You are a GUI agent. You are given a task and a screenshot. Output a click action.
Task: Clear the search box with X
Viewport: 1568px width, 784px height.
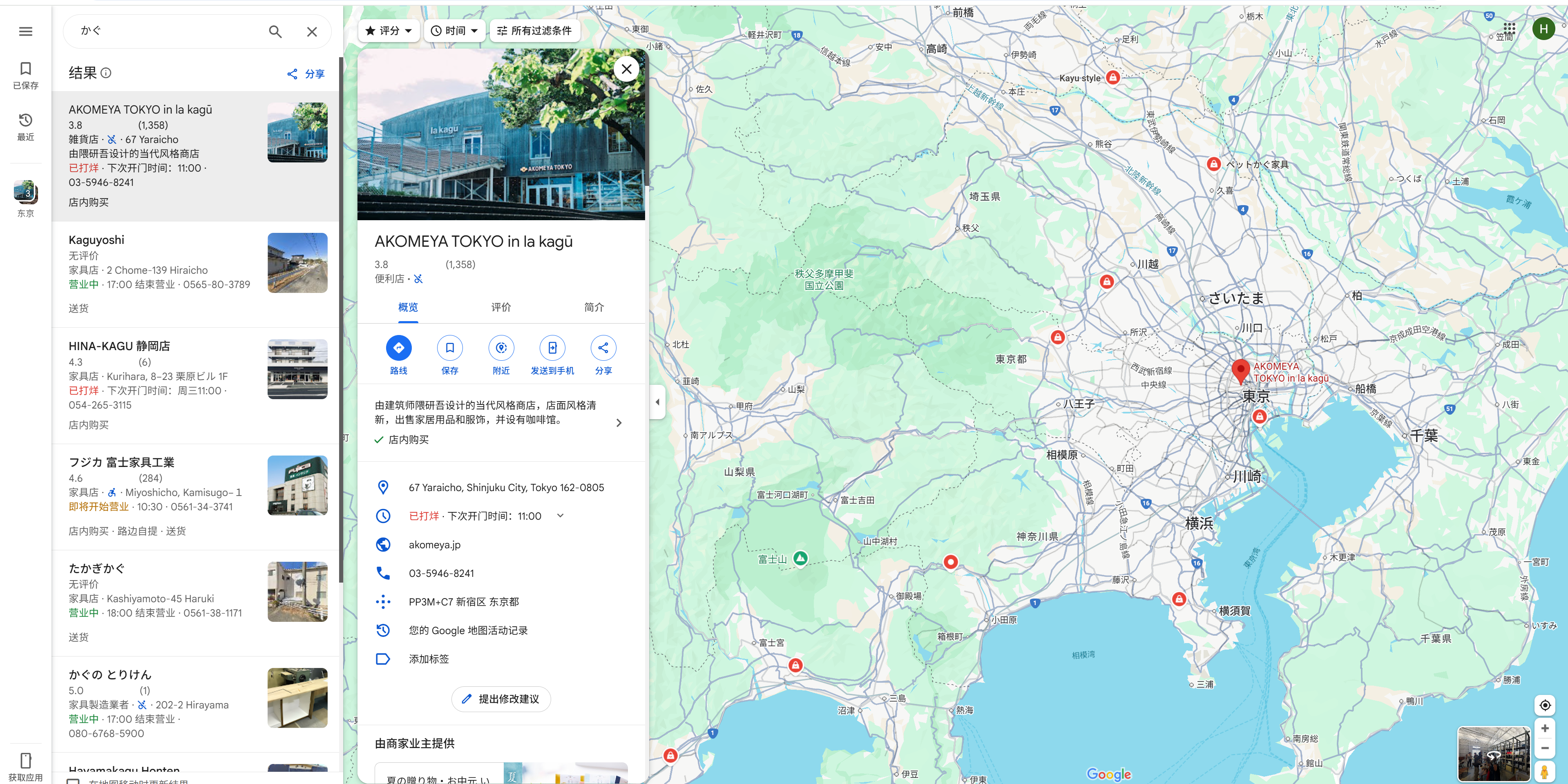coord(312,31)
